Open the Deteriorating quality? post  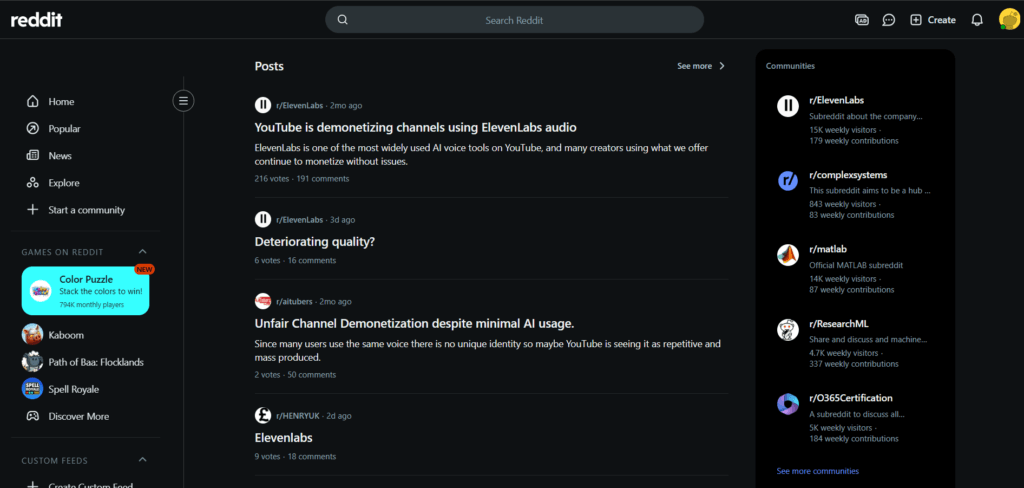pos(315,241)
